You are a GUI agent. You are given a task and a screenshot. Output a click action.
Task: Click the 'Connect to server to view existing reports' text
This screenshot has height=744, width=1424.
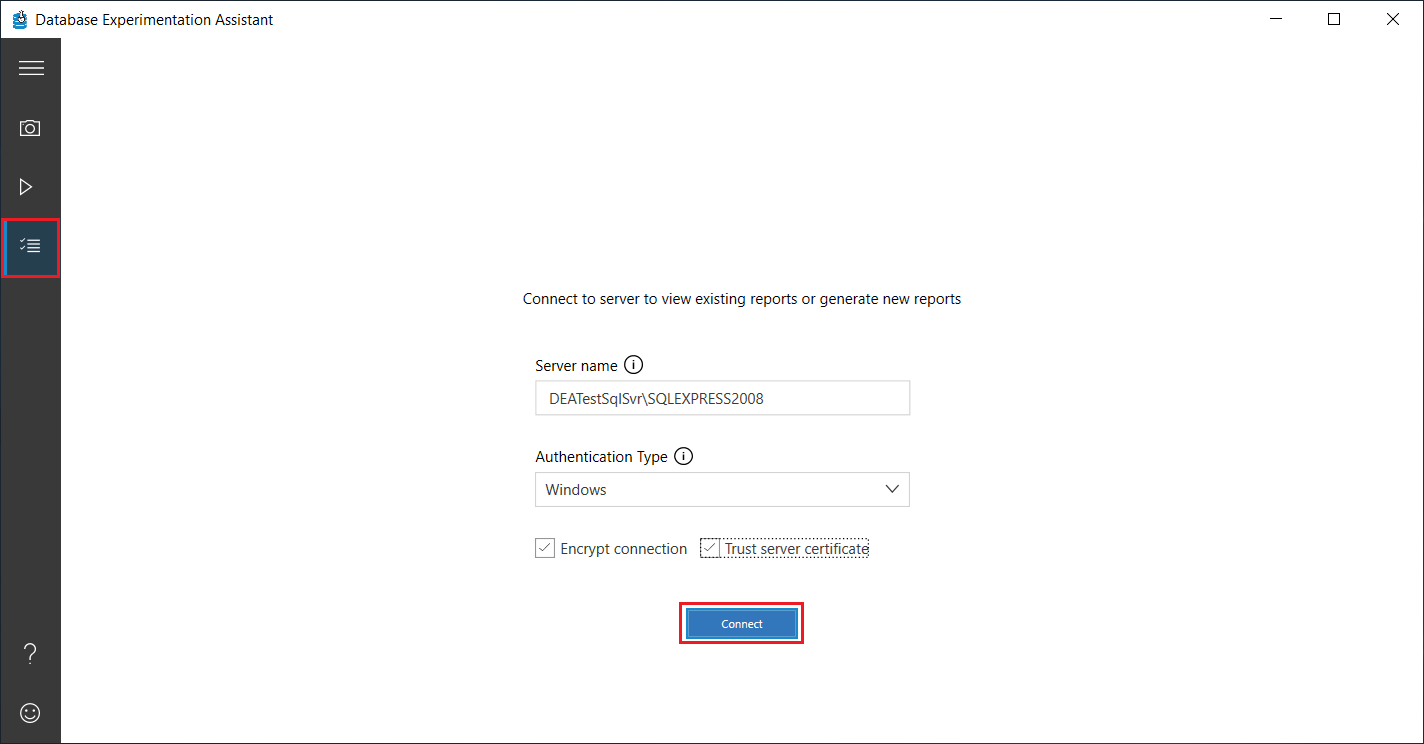(x=742, y=299)
